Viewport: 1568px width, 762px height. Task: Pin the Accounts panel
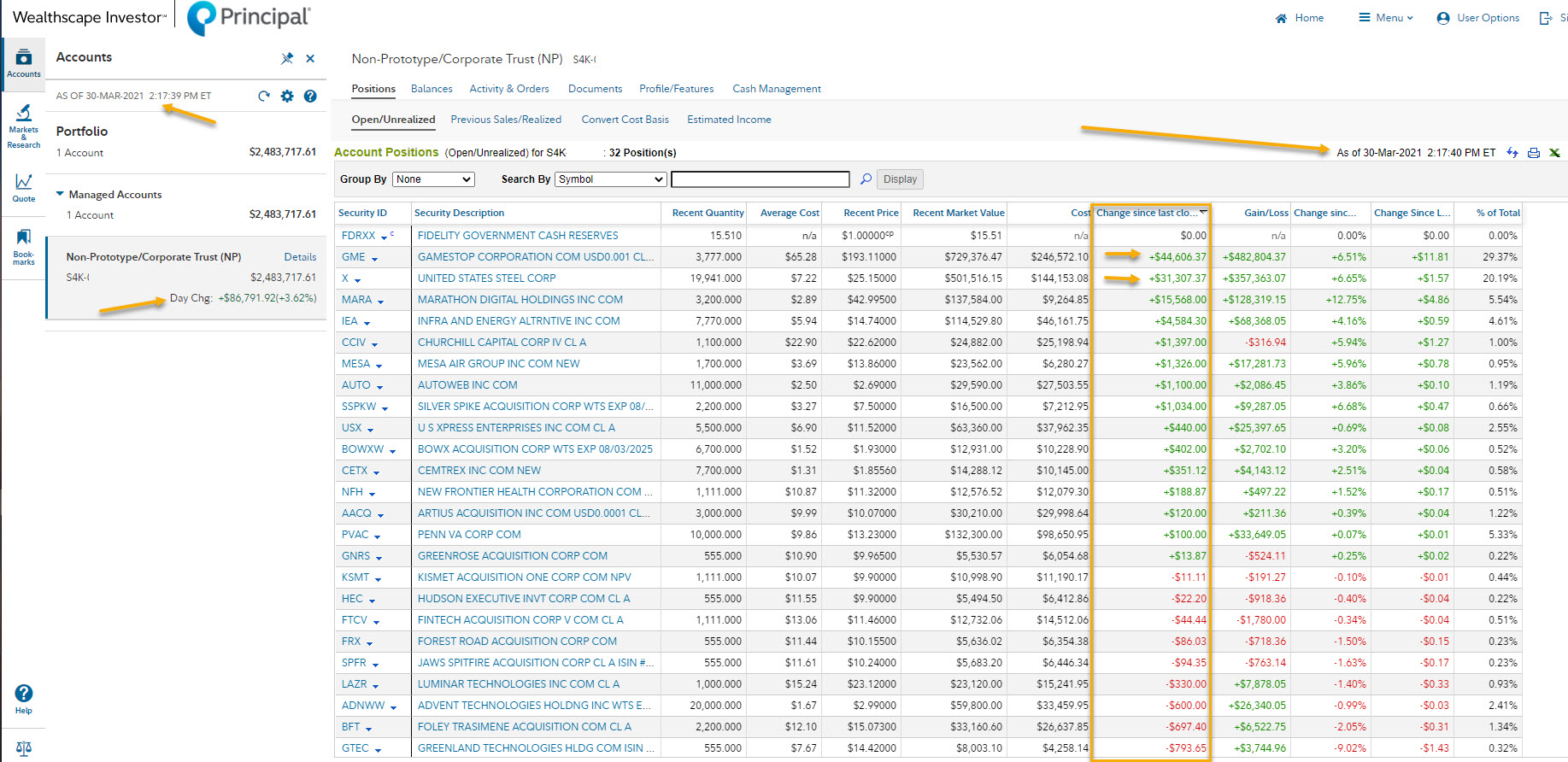tap(287, 58)
